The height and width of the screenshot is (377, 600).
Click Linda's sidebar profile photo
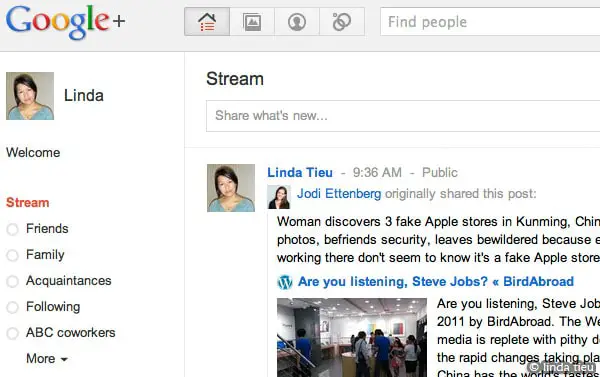[x=30, y=96]
